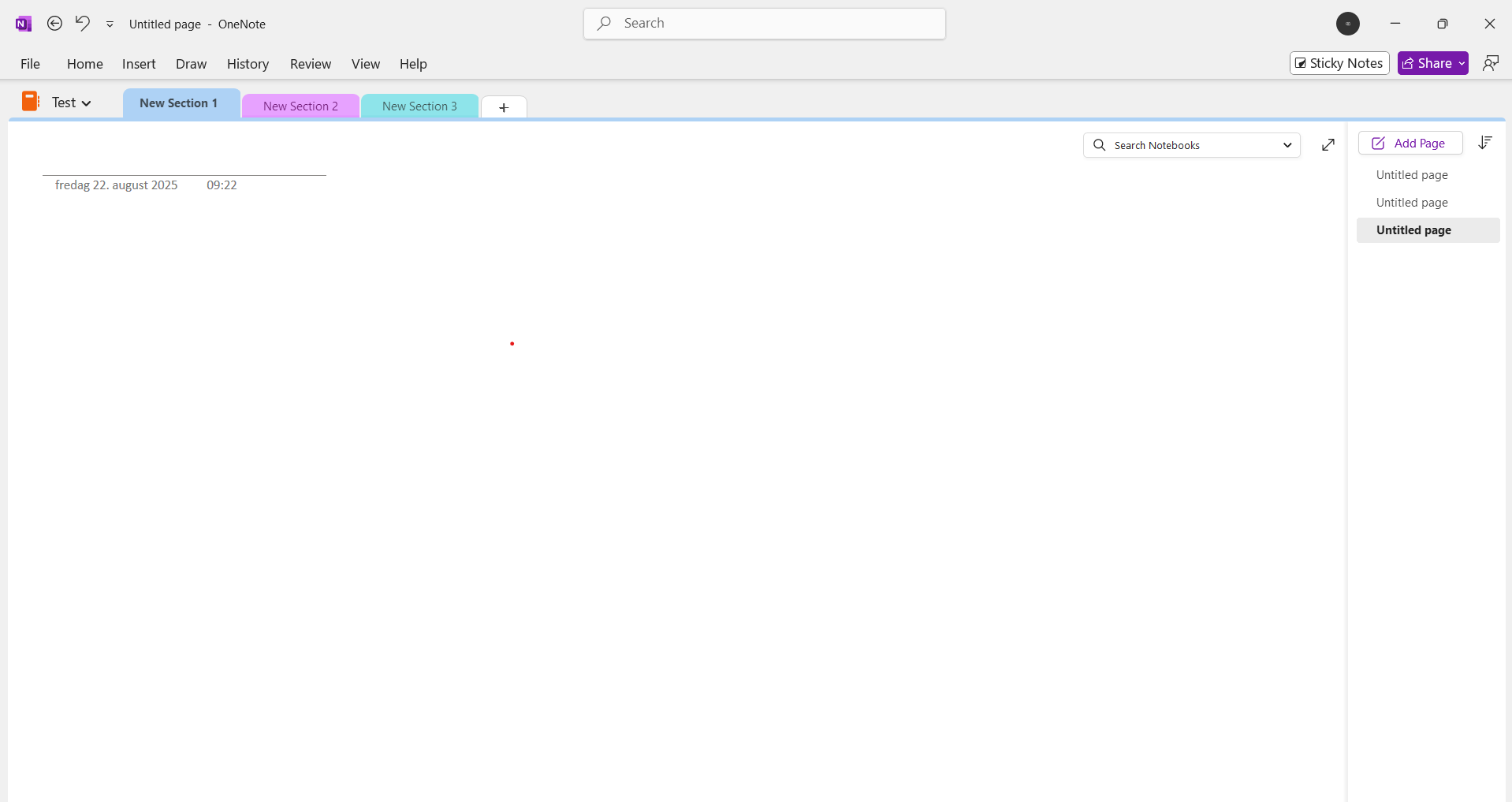The height and width of the screenshot is (802, 1512).
Task: Click the orange notebook icon
Action: click(31, 101)
